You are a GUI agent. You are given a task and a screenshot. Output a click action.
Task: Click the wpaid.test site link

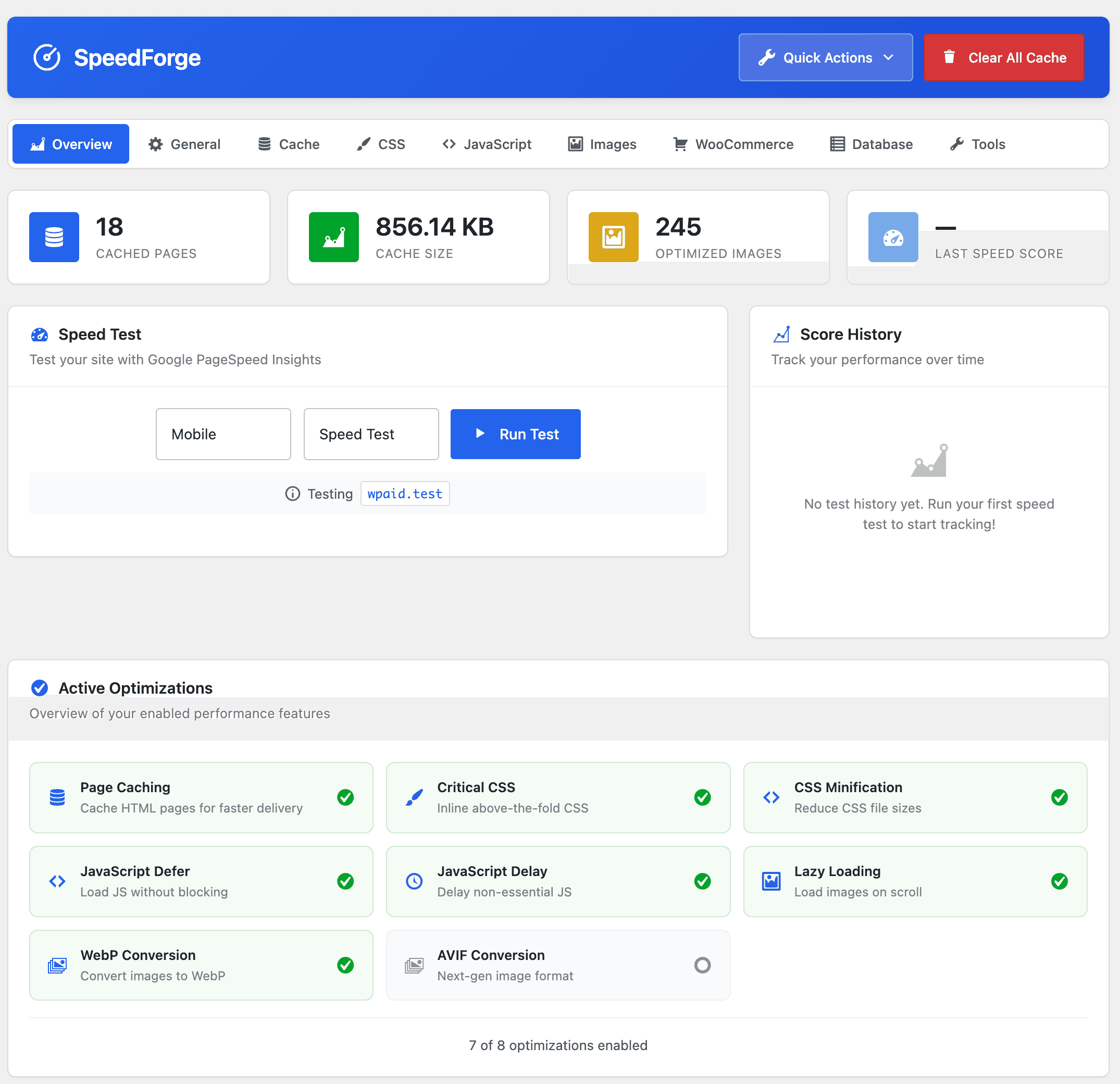(405, 494)
